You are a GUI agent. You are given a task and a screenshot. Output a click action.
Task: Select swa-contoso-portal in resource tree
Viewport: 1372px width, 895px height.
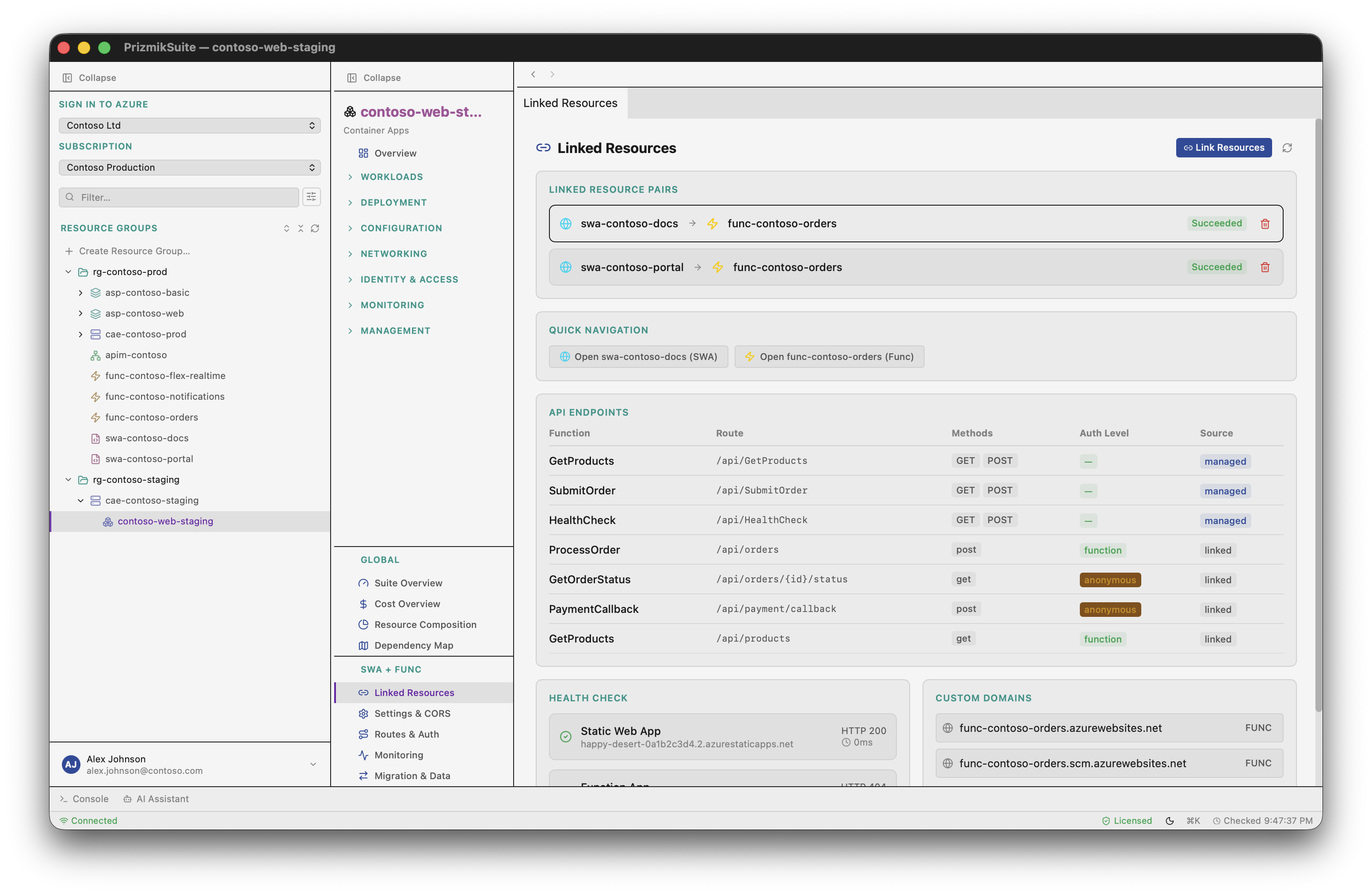[x=149, y=459]
